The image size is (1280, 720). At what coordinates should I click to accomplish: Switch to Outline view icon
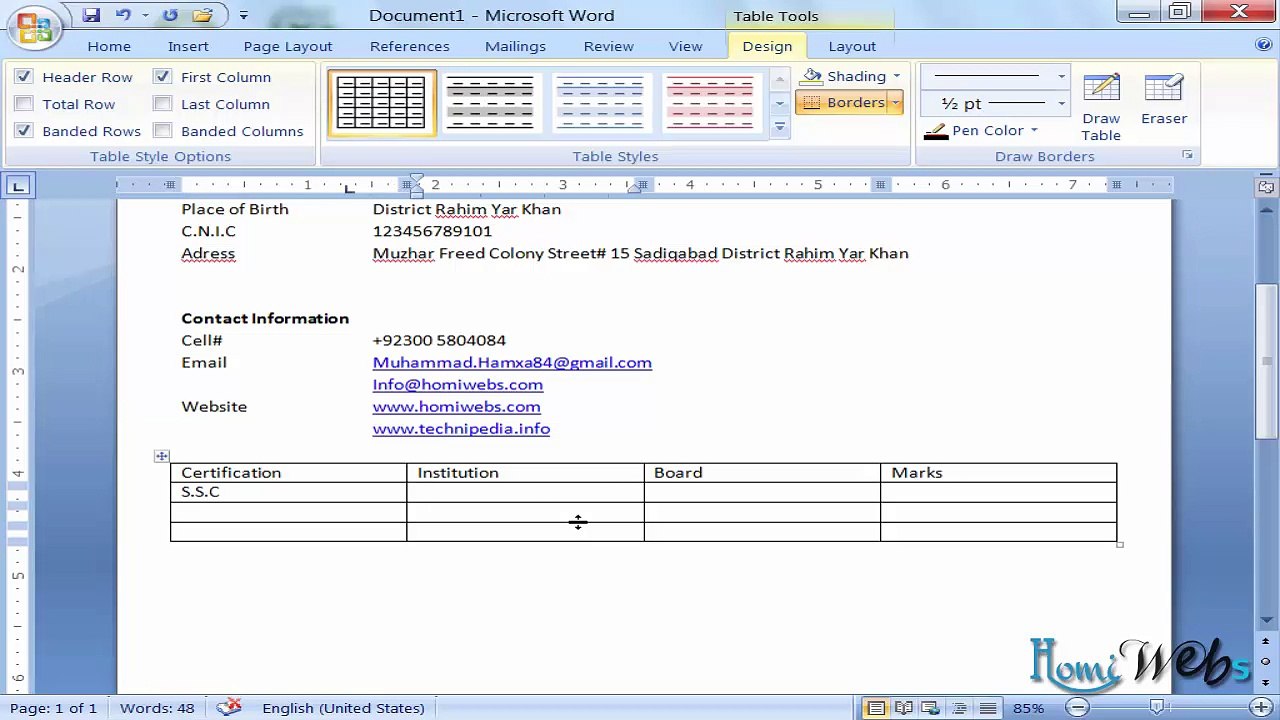click(960, 708)
